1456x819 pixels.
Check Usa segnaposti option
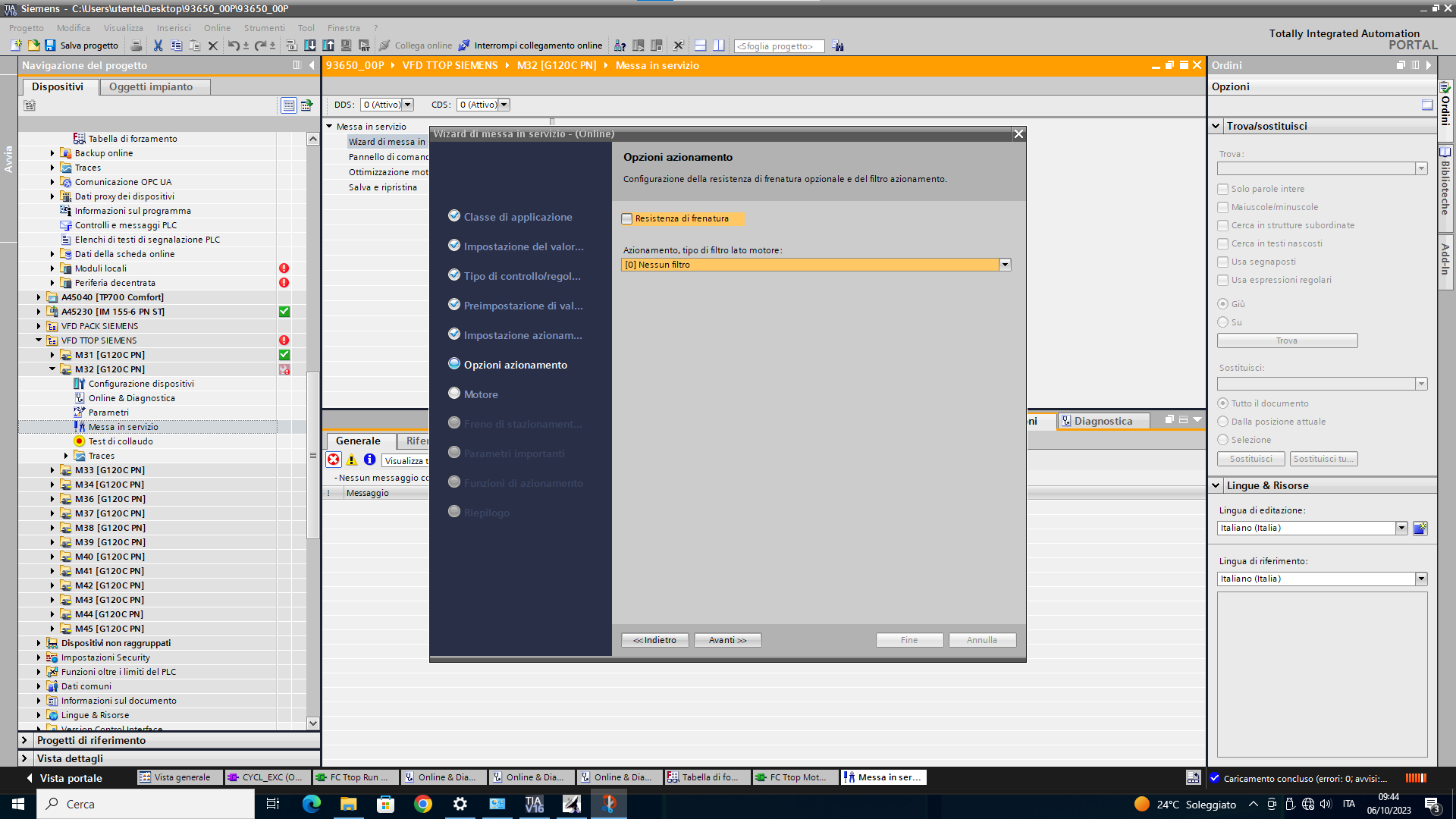[x=1222, y=262]
